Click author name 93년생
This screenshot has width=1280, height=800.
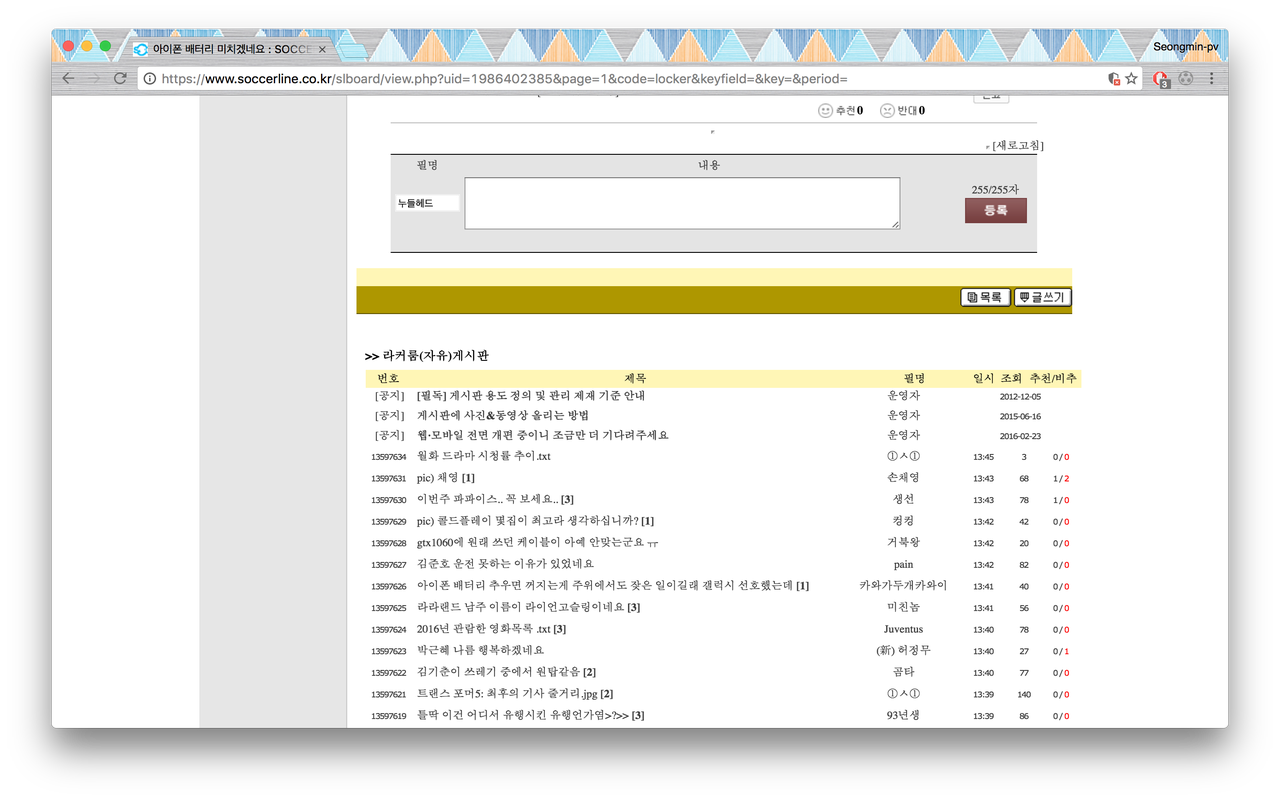click(903, 715)
